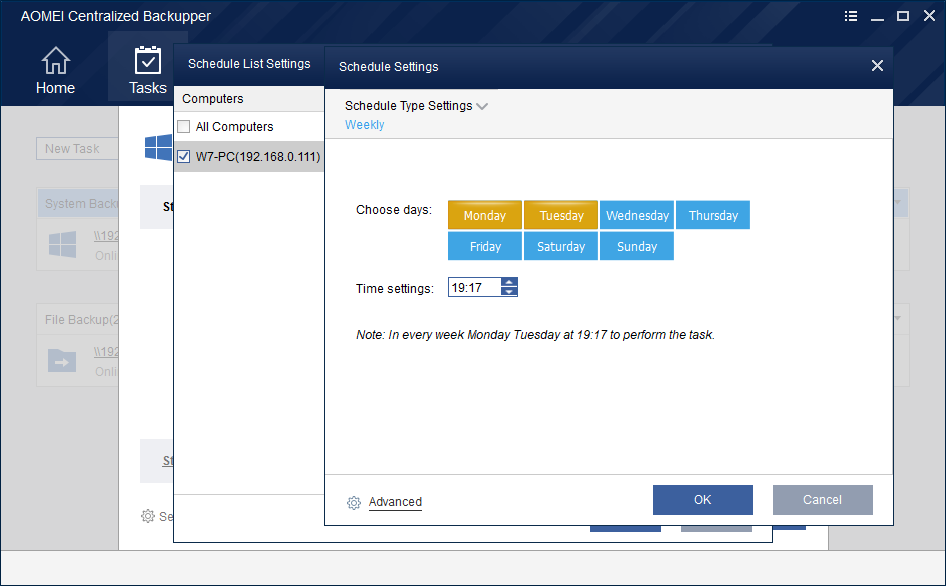Click the Settings gear icon in background window
This screenshot has height=586, width=946.
(148, 516)
